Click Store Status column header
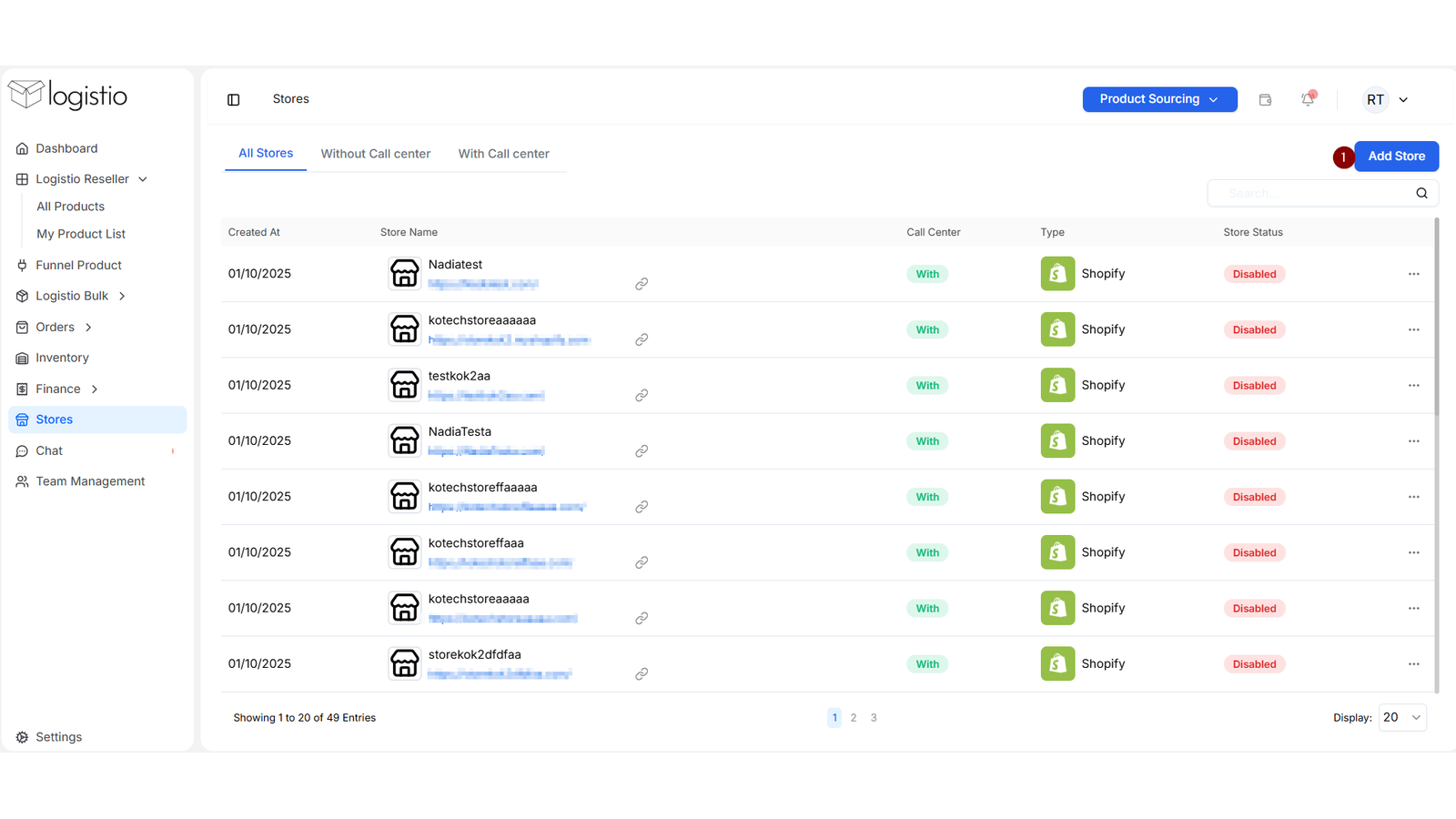Image resolution: width=1456 pixels, height=819 pixels. pyautogui.click(x=1253, y=232)
